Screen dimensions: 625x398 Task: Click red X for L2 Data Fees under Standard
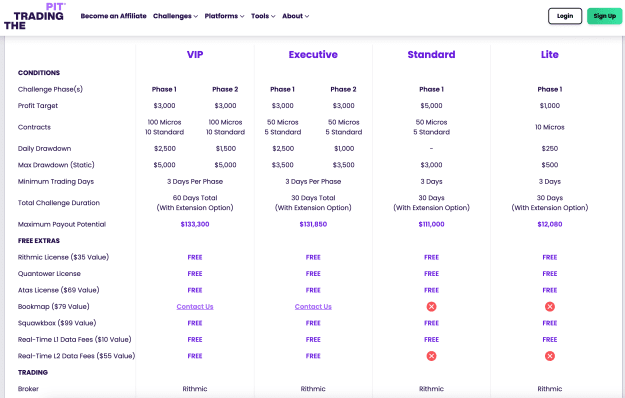coord(431,356)
